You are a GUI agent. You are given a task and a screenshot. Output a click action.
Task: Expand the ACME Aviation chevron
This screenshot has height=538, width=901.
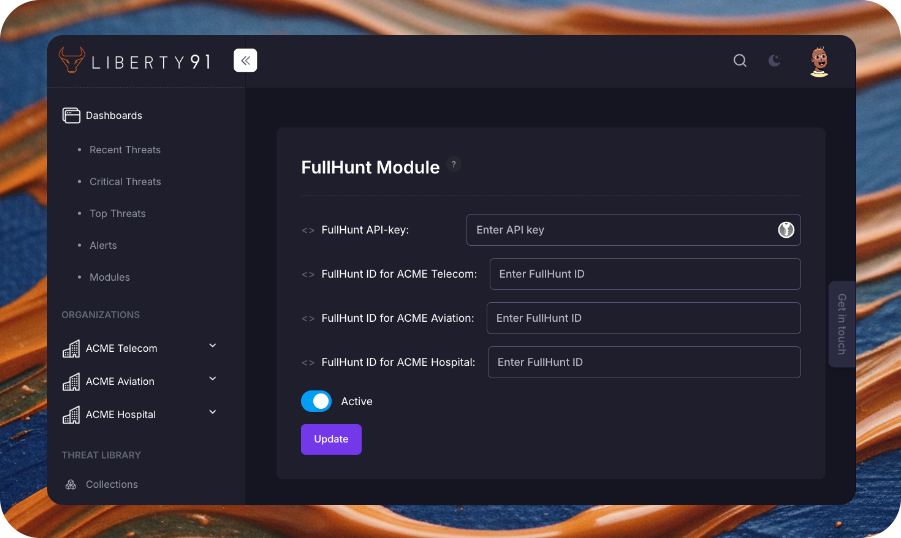tap(212, 379)
